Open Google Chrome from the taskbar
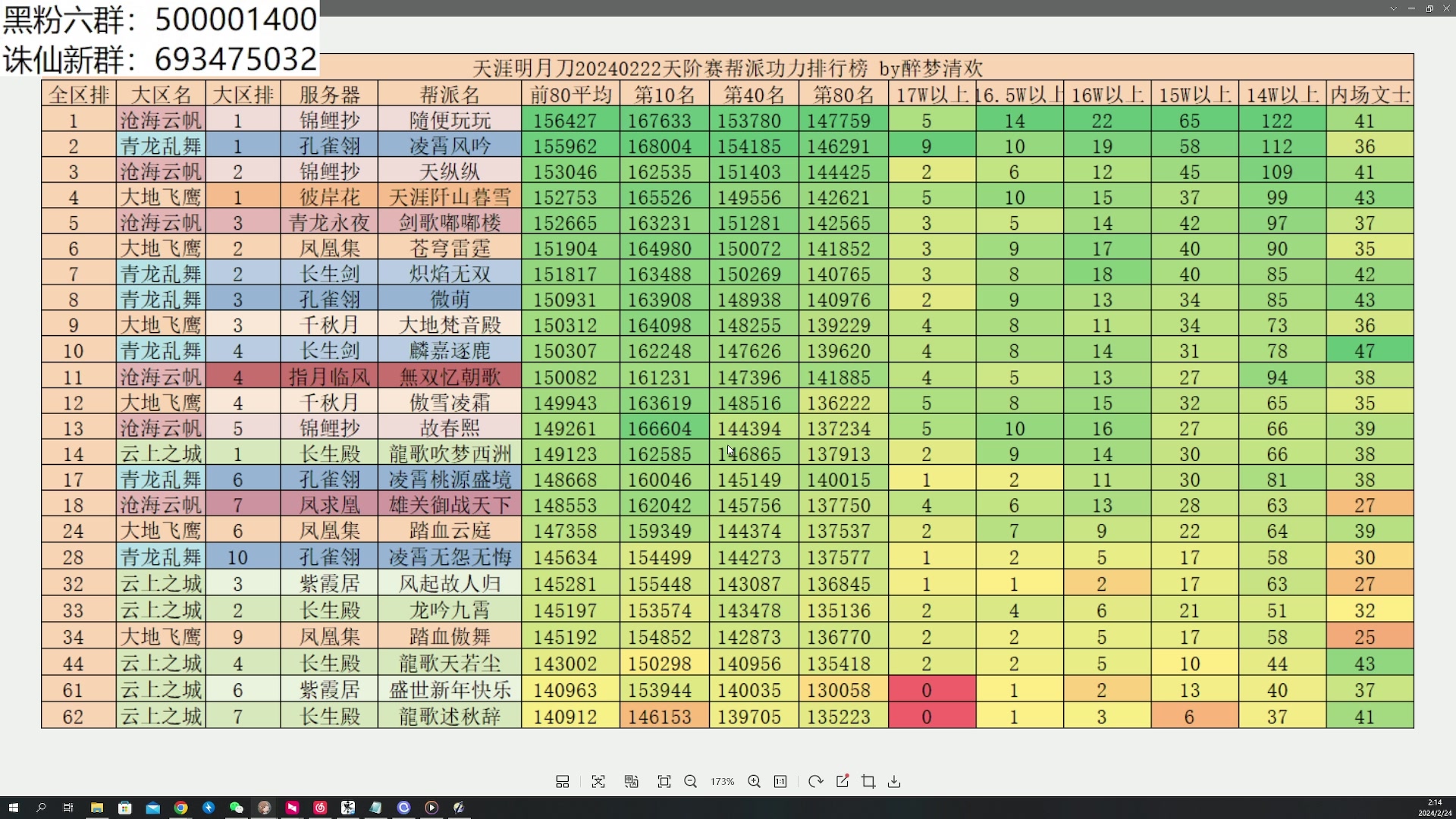The height and width of the screenshot is (819, 1456). pyautogui.click(x=180, y=808)
